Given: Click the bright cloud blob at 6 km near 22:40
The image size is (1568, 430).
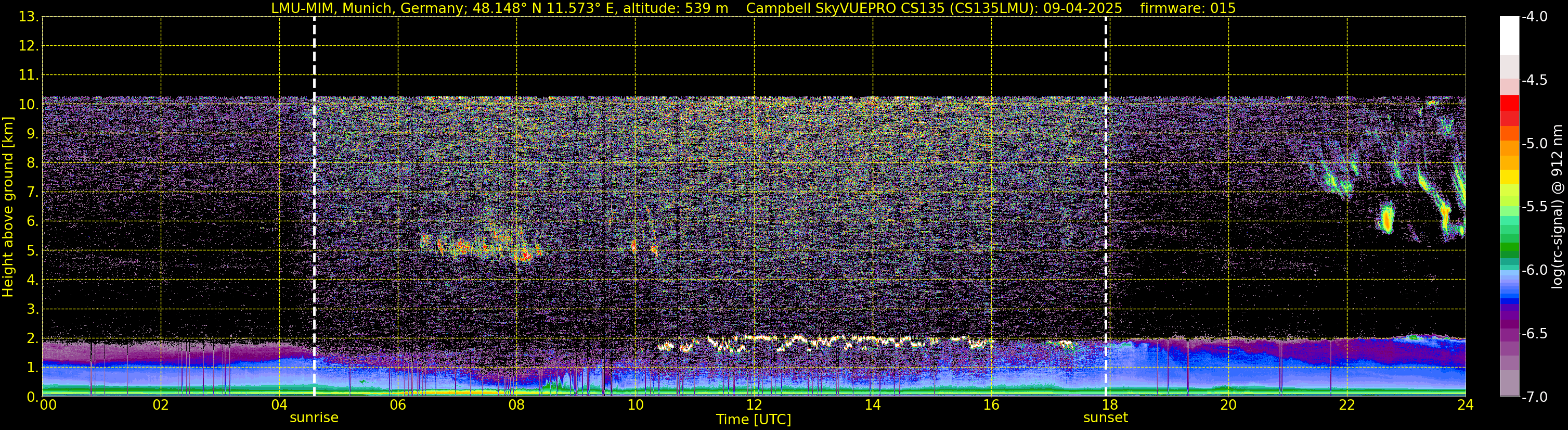Looking at the screenshot, I should (1386, 219).
